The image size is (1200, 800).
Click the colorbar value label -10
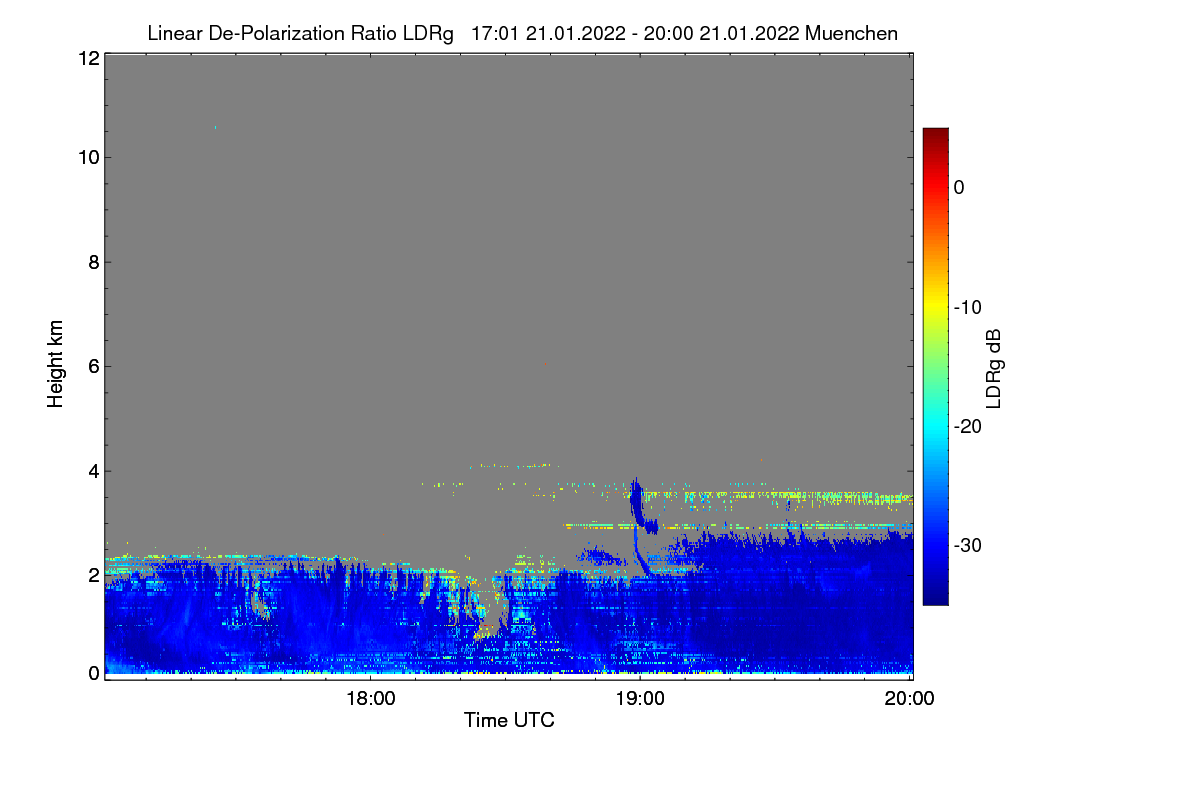click(x=967, y=307)
